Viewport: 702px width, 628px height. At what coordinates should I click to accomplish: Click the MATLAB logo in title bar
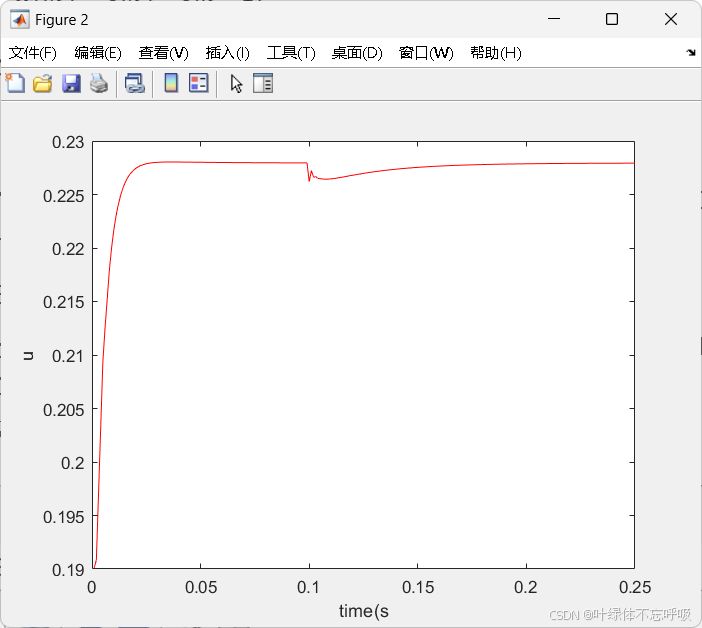click(20, 20)
